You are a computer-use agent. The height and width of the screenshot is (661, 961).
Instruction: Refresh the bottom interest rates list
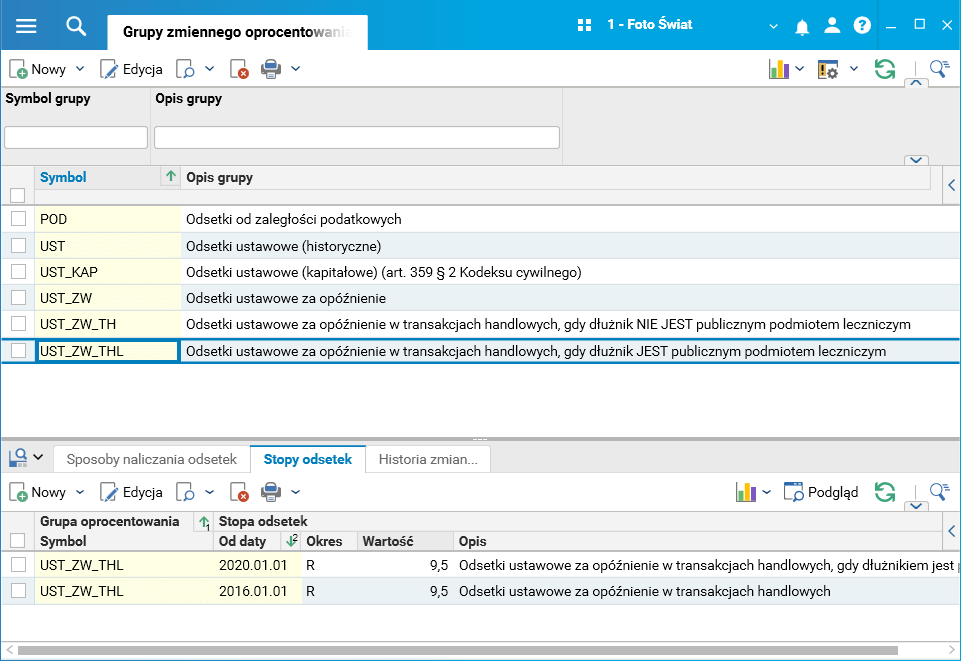884,493
